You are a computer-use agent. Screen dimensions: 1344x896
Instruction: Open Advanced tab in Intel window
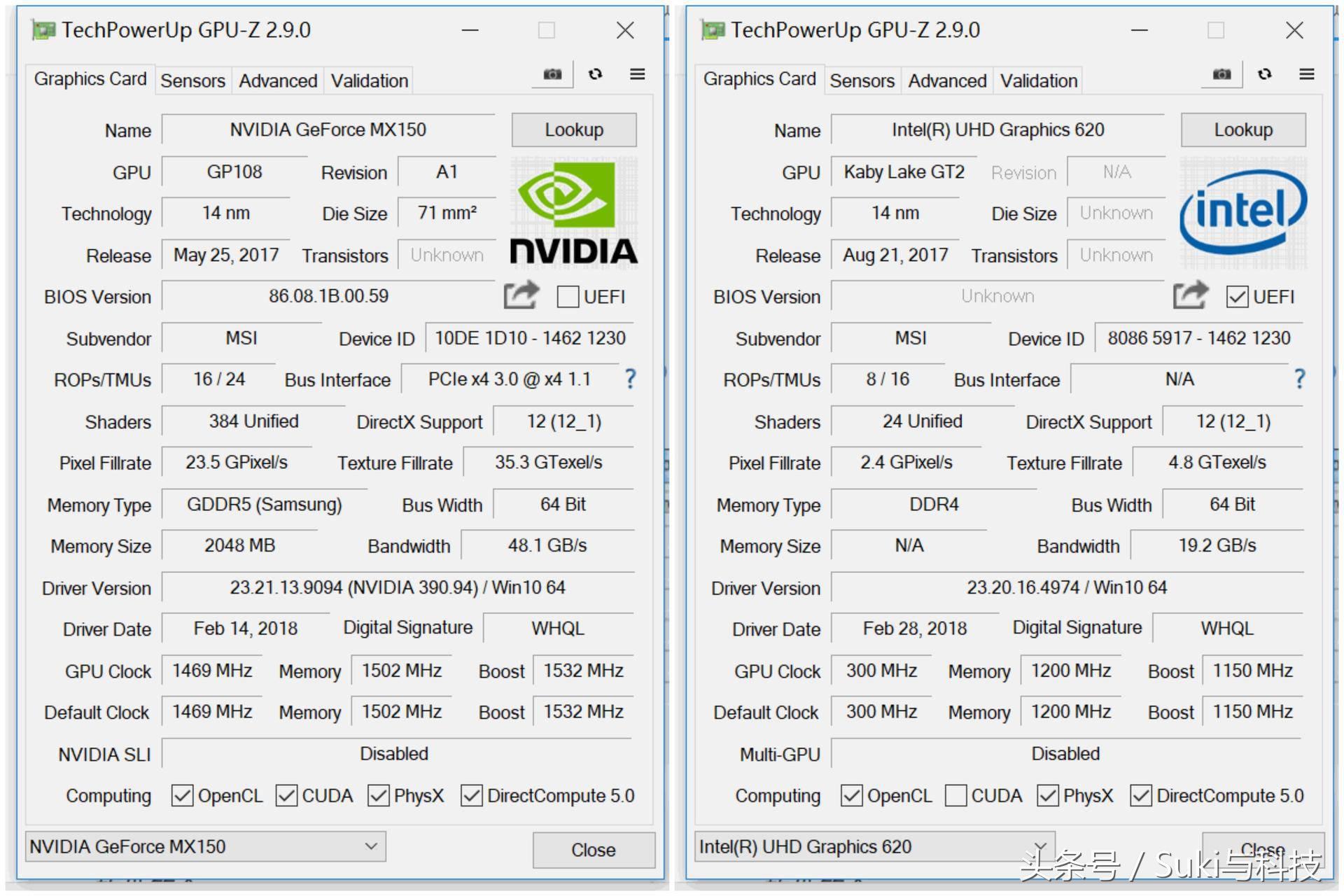(x=947, y=81)
